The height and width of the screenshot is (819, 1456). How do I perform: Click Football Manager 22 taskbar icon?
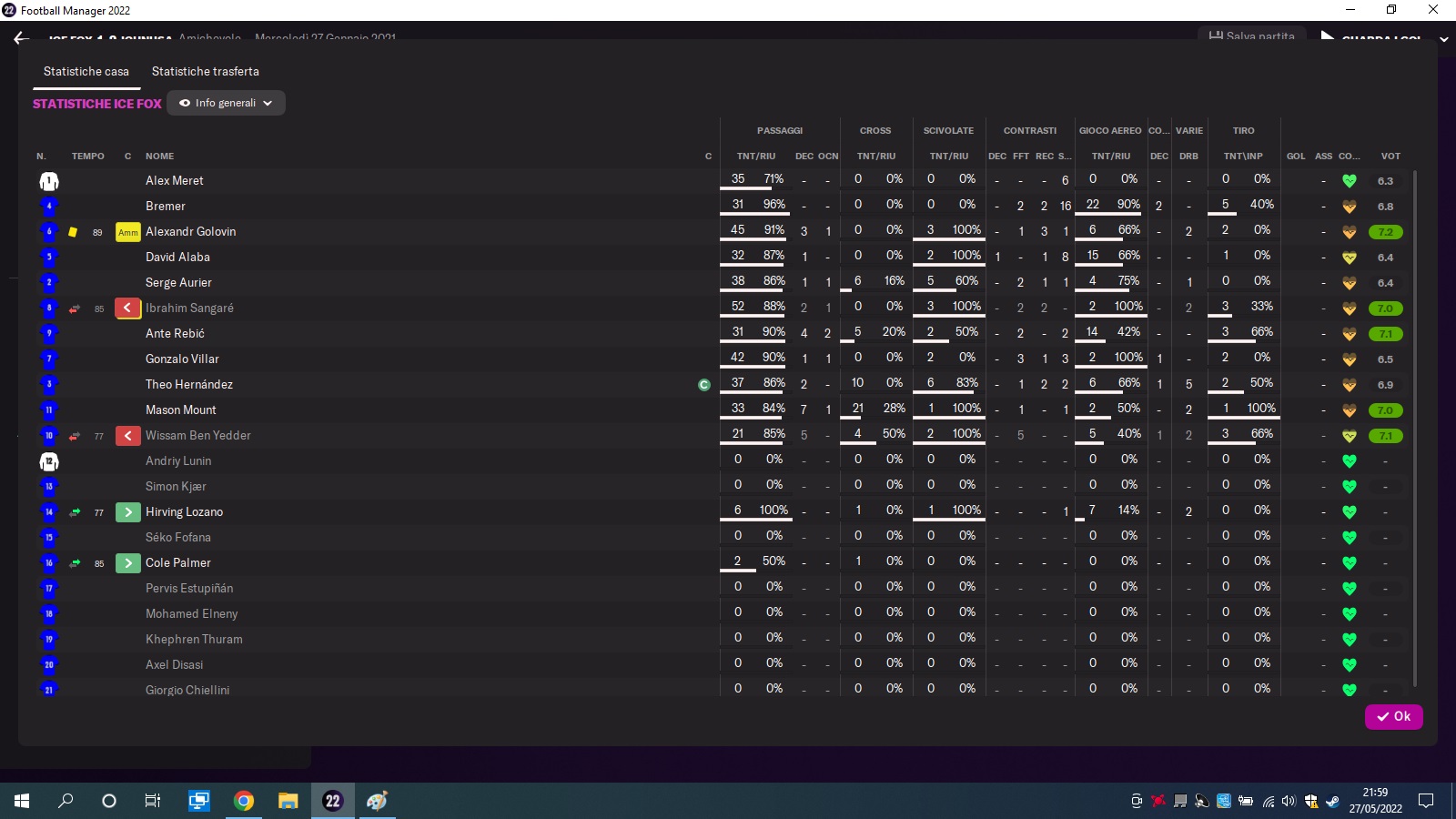pos(332,801)
